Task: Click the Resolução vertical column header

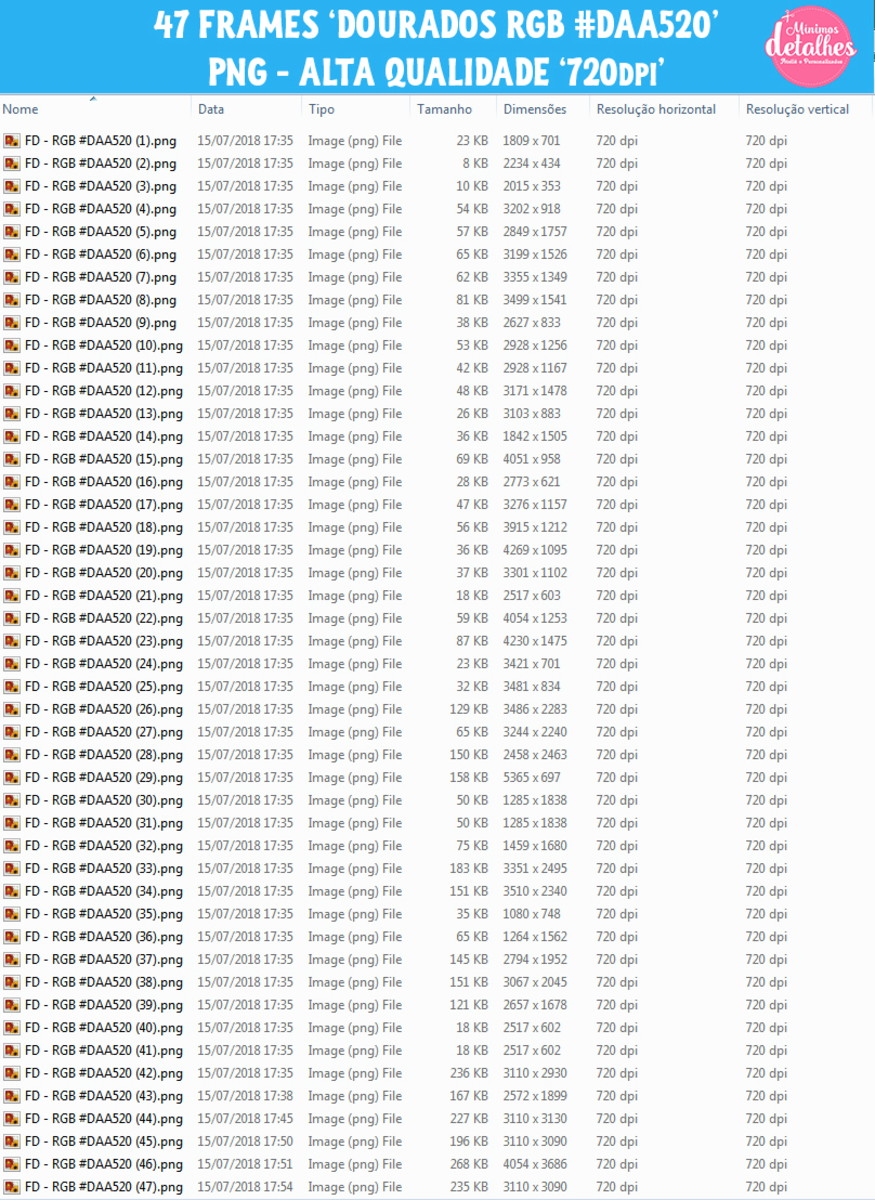Action: [x=797, y=110]
